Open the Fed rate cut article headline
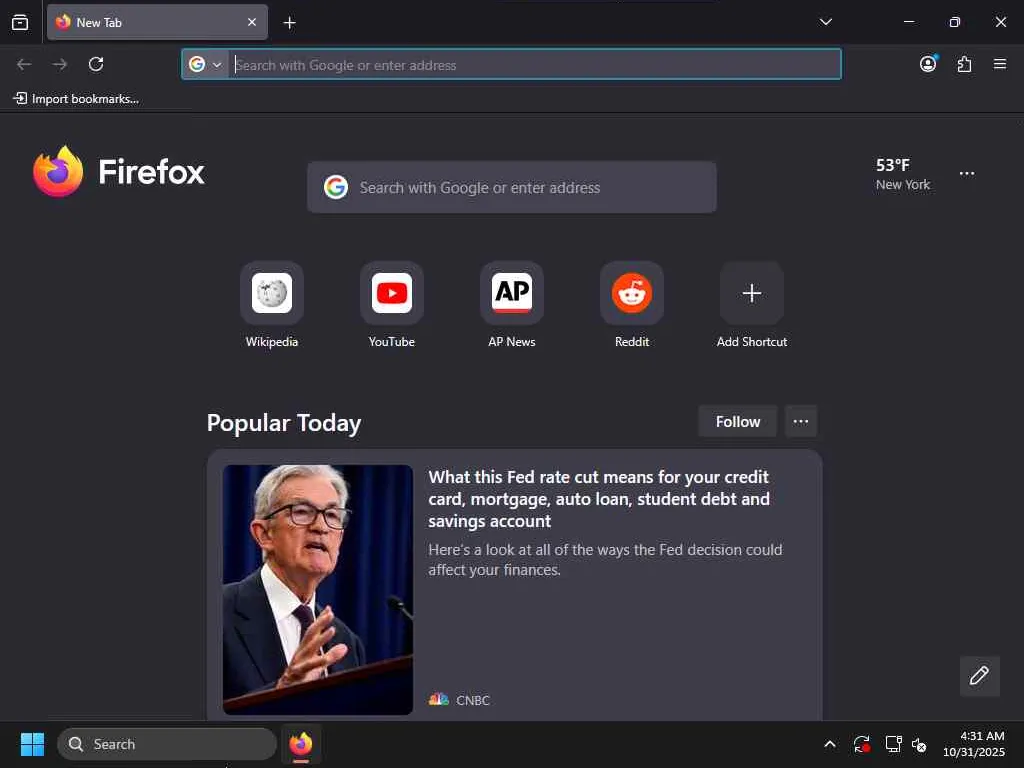1024x768 pixels. pyautogui.click(x=599, y=499)
